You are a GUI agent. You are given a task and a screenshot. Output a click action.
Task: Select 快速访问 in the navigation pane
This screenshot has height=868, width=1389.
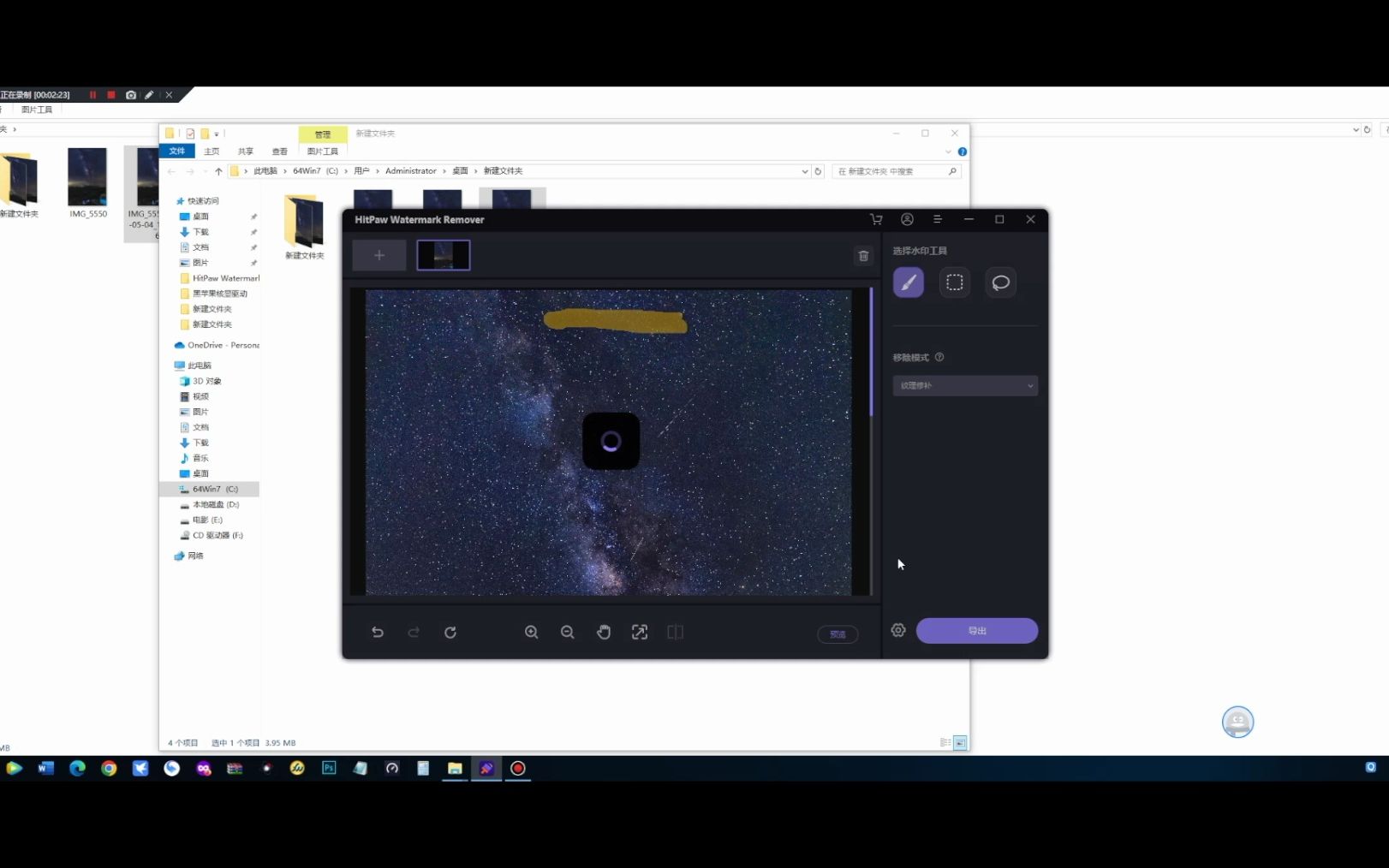(x=203, y=201)
